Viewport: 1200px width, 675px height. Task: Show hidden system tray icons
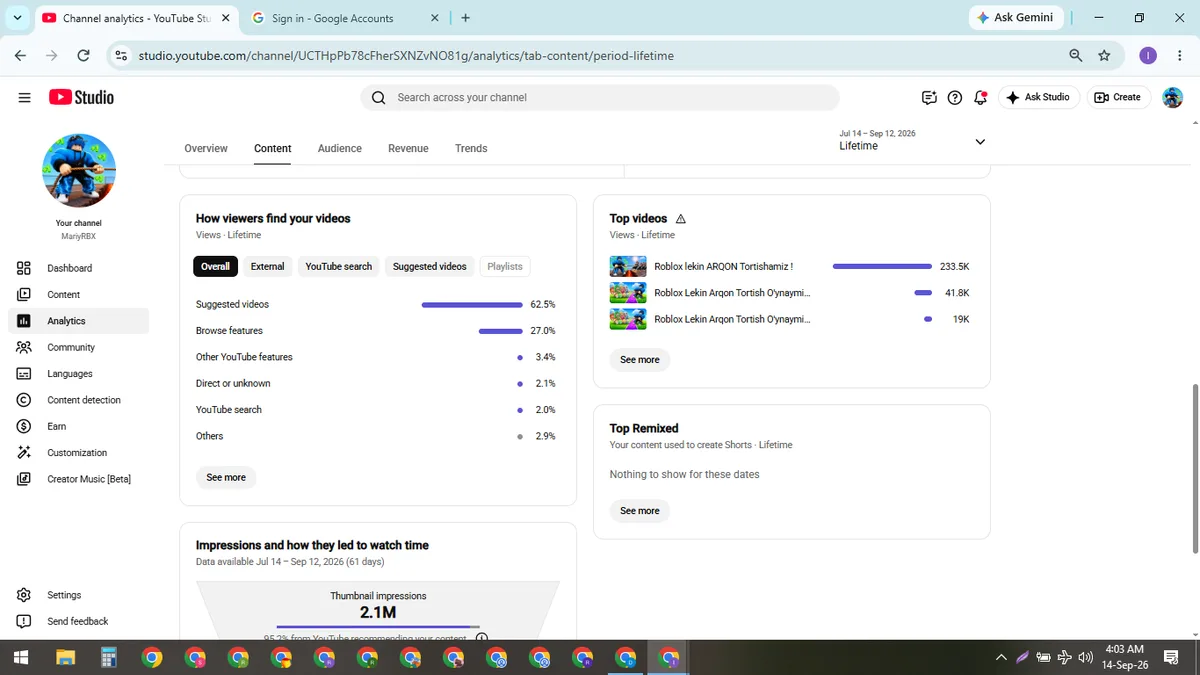tap(1001, 657)
